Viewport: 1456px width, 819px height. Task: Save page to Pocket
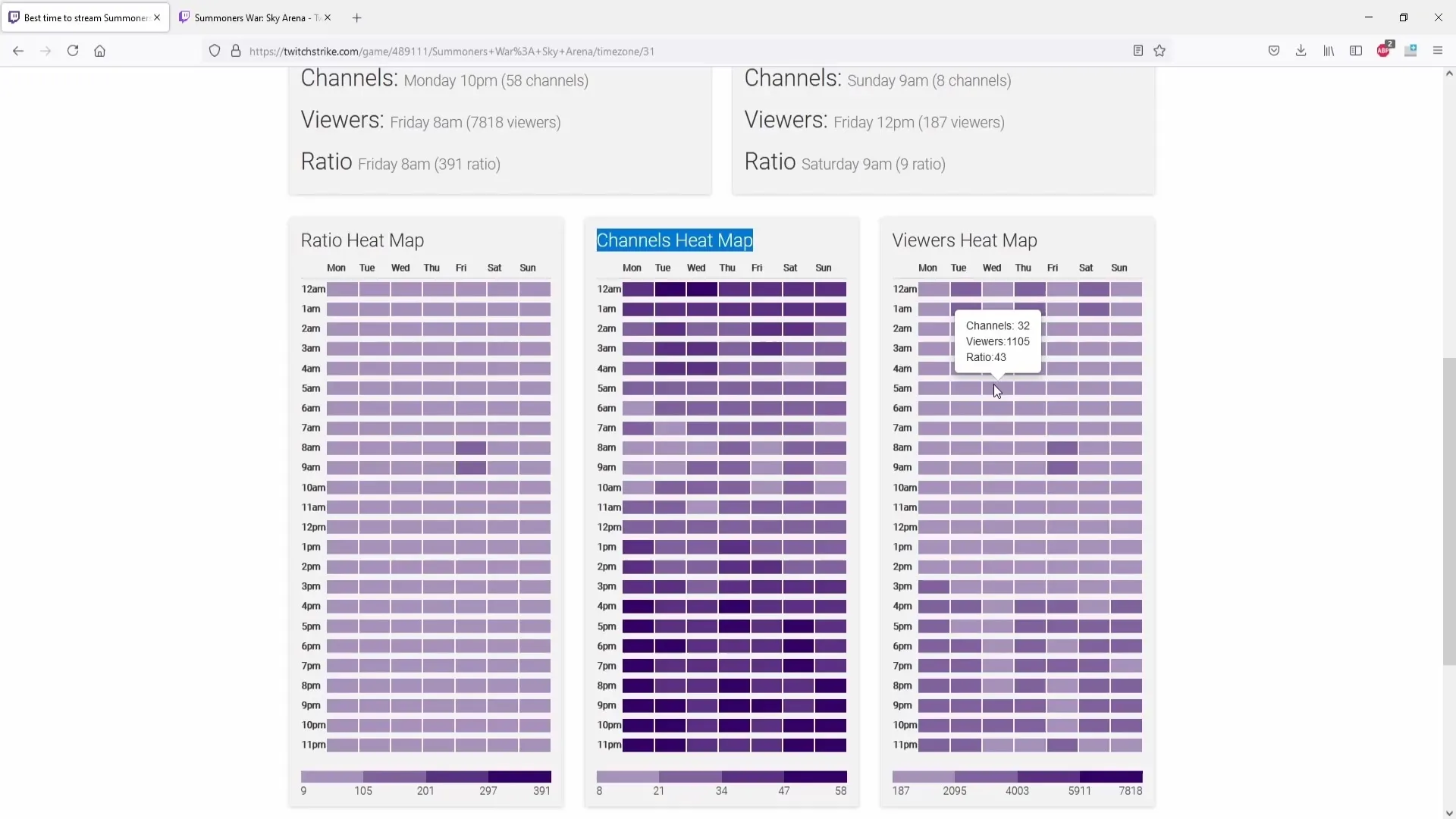tap(1274, 51)
